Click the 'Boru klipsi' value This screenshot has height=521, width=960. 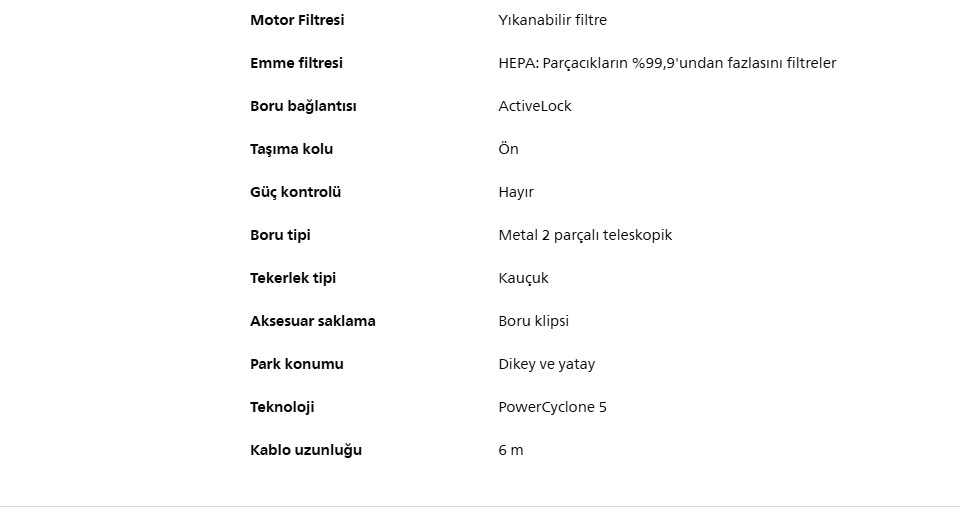point(533,321)
